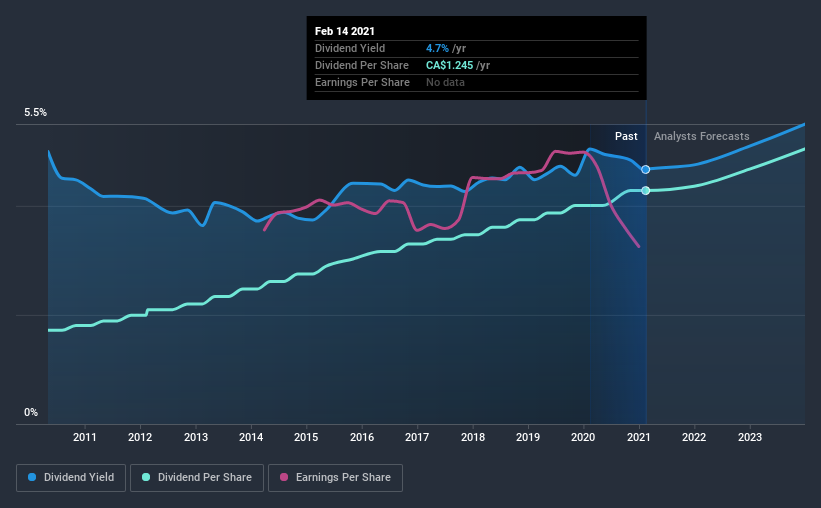Viewport: 821px width, 508px height.
Task: Click the 2021 x-axis label
Action: 639,437
